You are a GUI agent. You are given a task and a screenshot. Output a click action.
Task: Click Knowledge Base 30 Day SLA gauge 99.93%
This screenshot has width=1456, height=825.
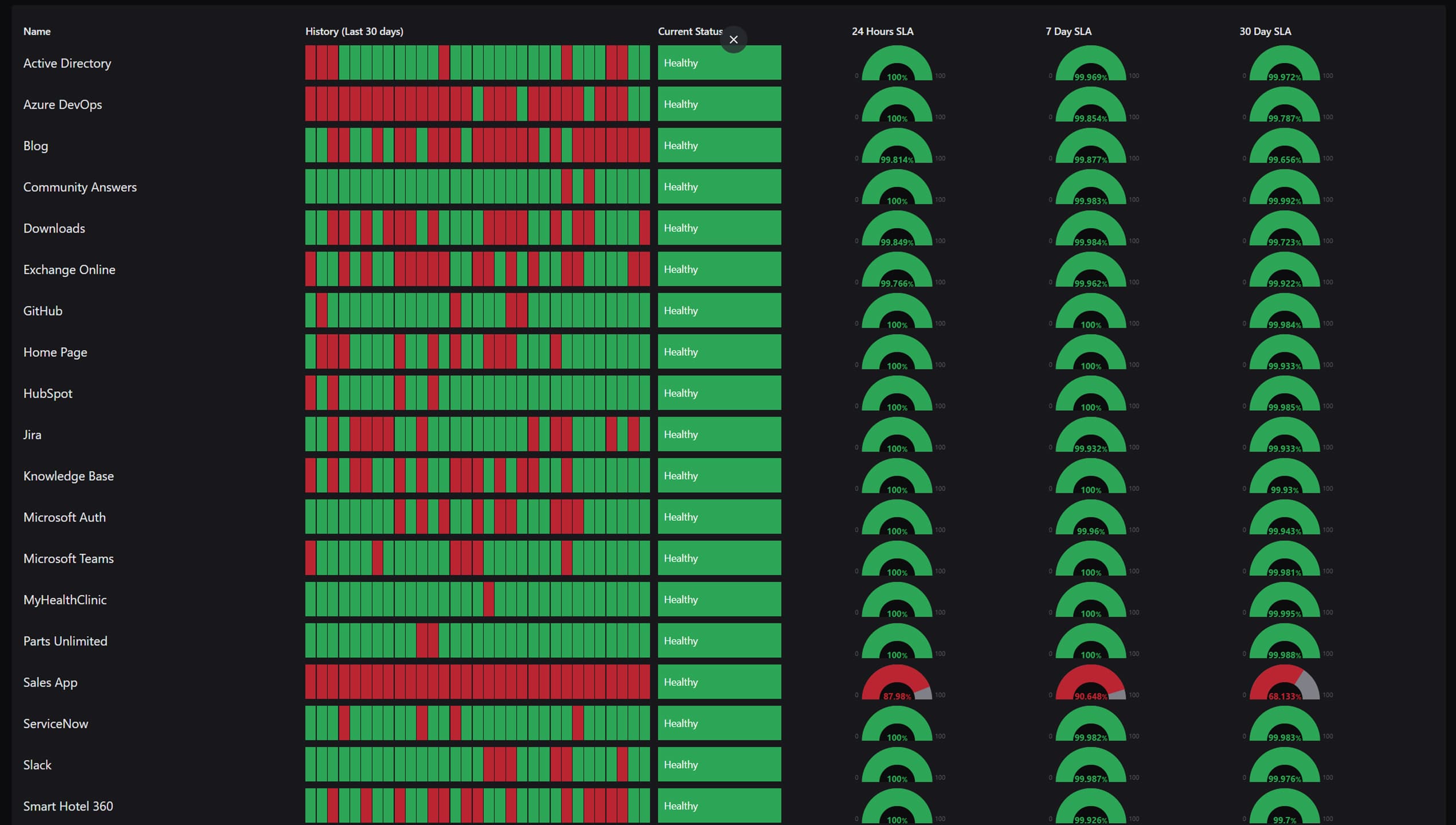pyautogui.click(x=1284, y=477)
